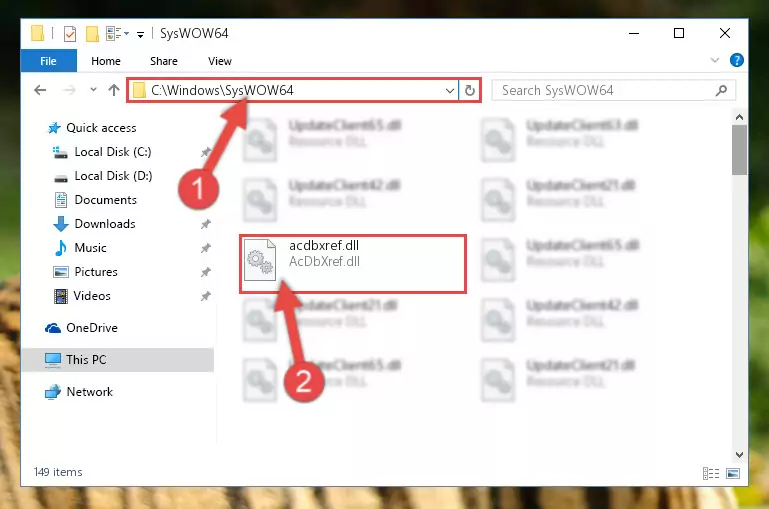The image size is (769, 509).
Task: Click the Documents page icon in sidebar
Action: (x=61, y=200)
